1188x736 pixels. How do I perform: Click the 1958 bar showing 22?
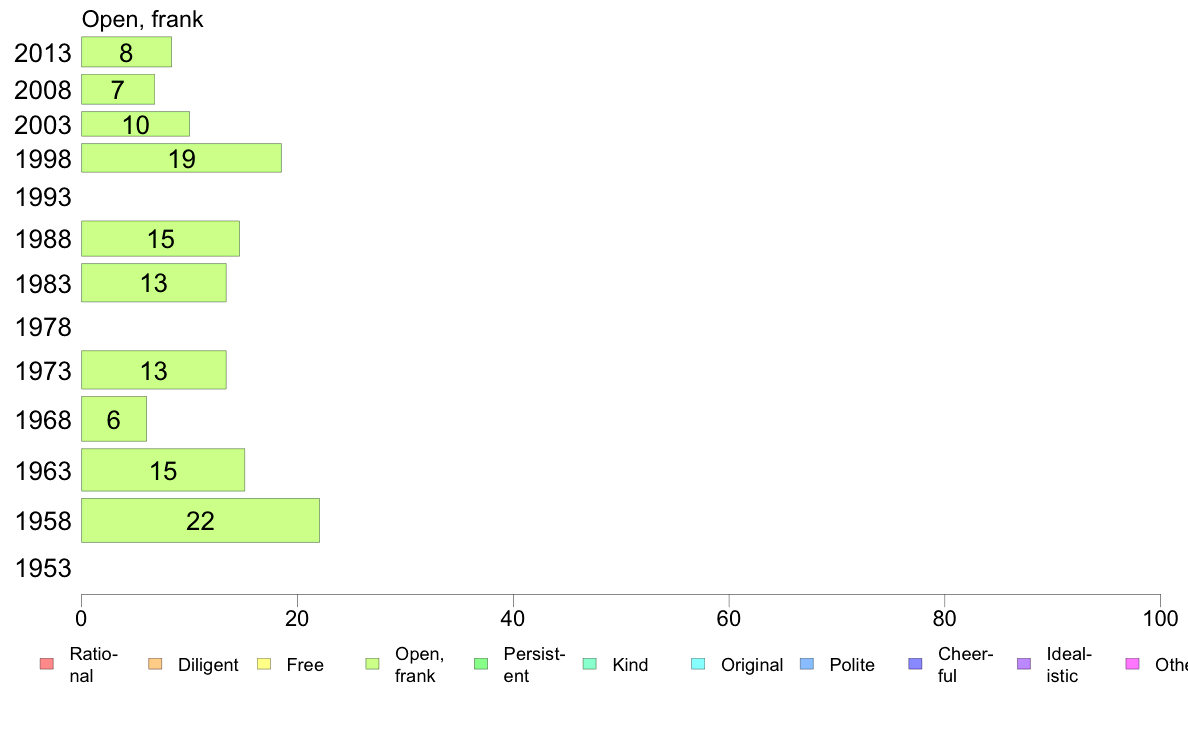click(201, 521)
